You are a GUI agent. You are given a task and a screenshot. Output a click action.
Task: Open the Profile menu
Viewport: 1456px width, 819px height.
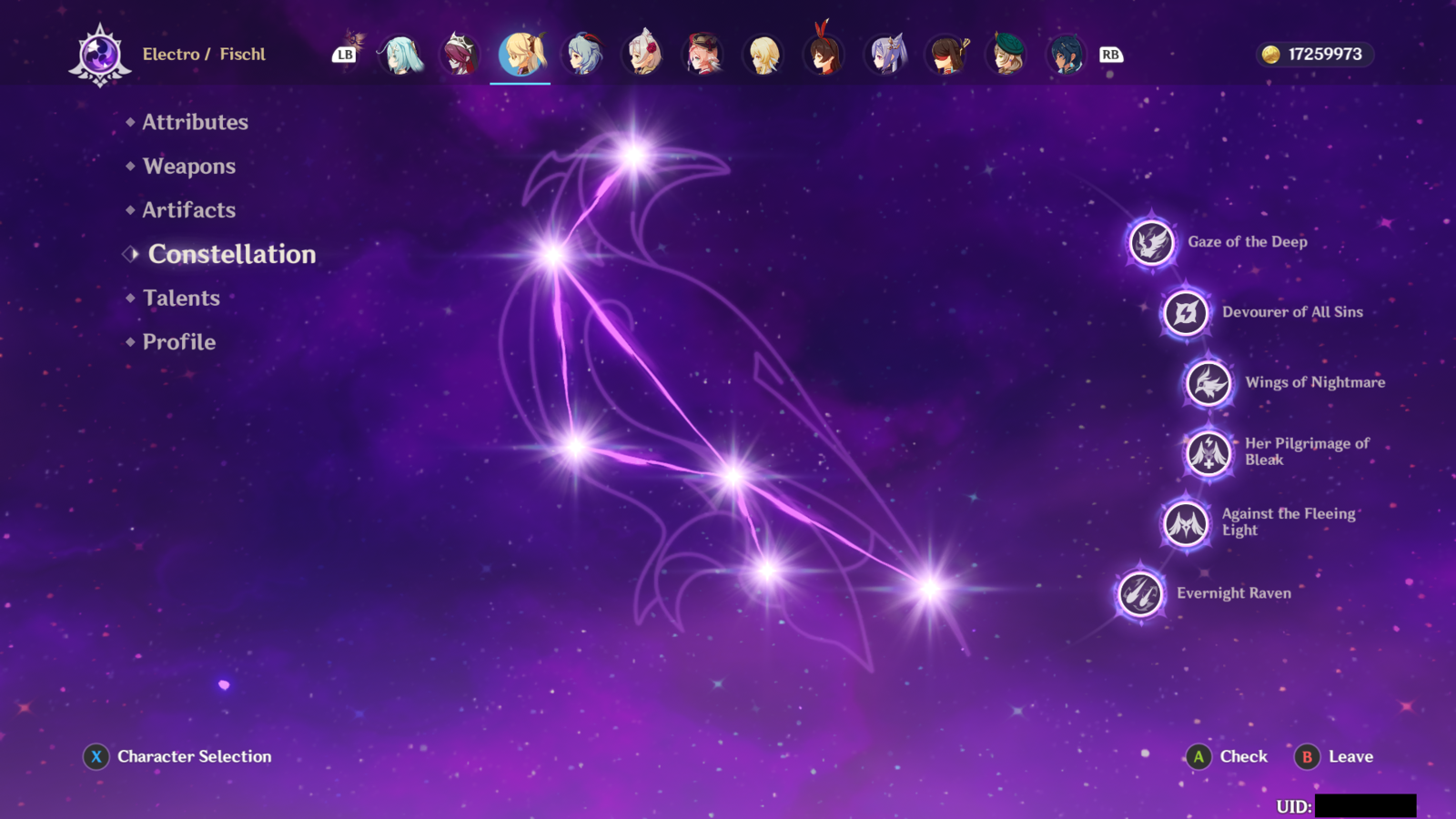[179, 342]
